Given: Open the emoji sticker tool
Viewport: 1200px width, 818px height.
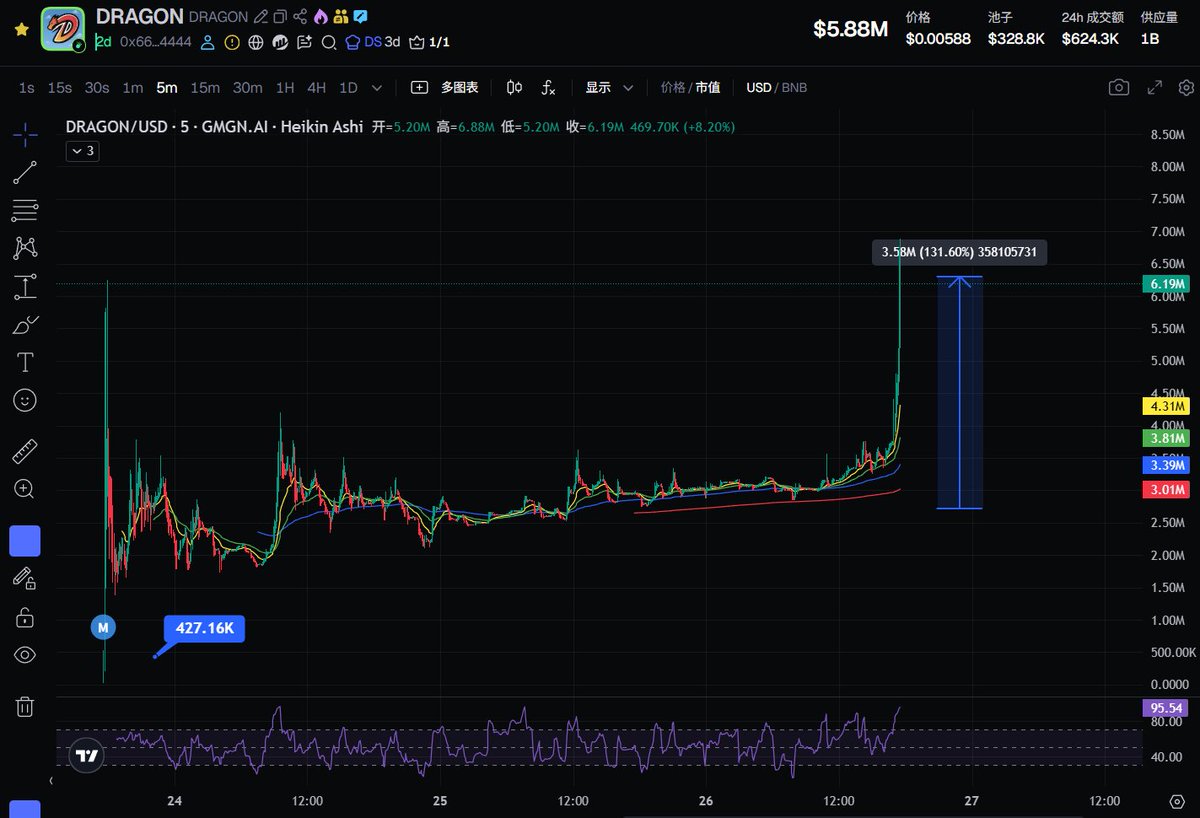Looking at the screenshot, I should (25, 400).
